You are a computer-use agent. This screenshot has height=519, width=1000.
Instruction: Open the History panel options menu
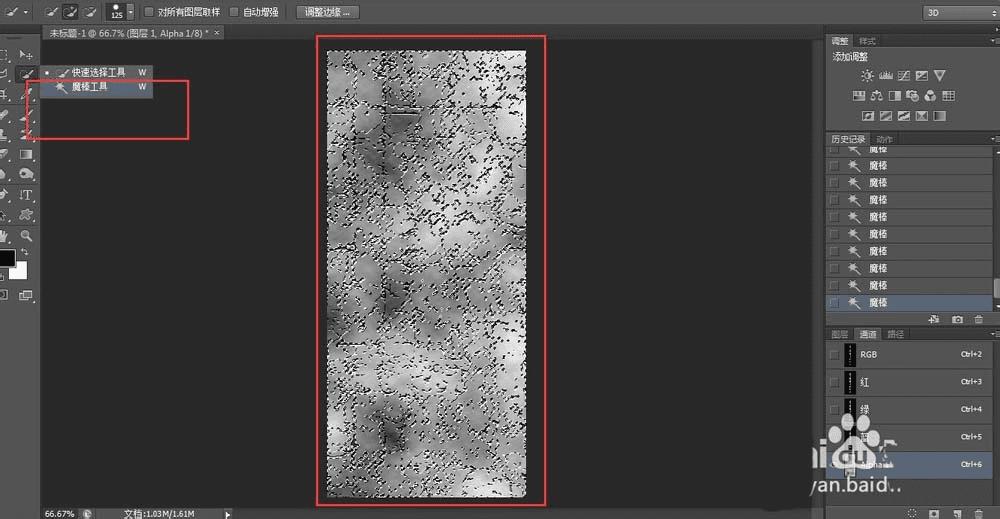pyautogui.click(x=995, y=139)
